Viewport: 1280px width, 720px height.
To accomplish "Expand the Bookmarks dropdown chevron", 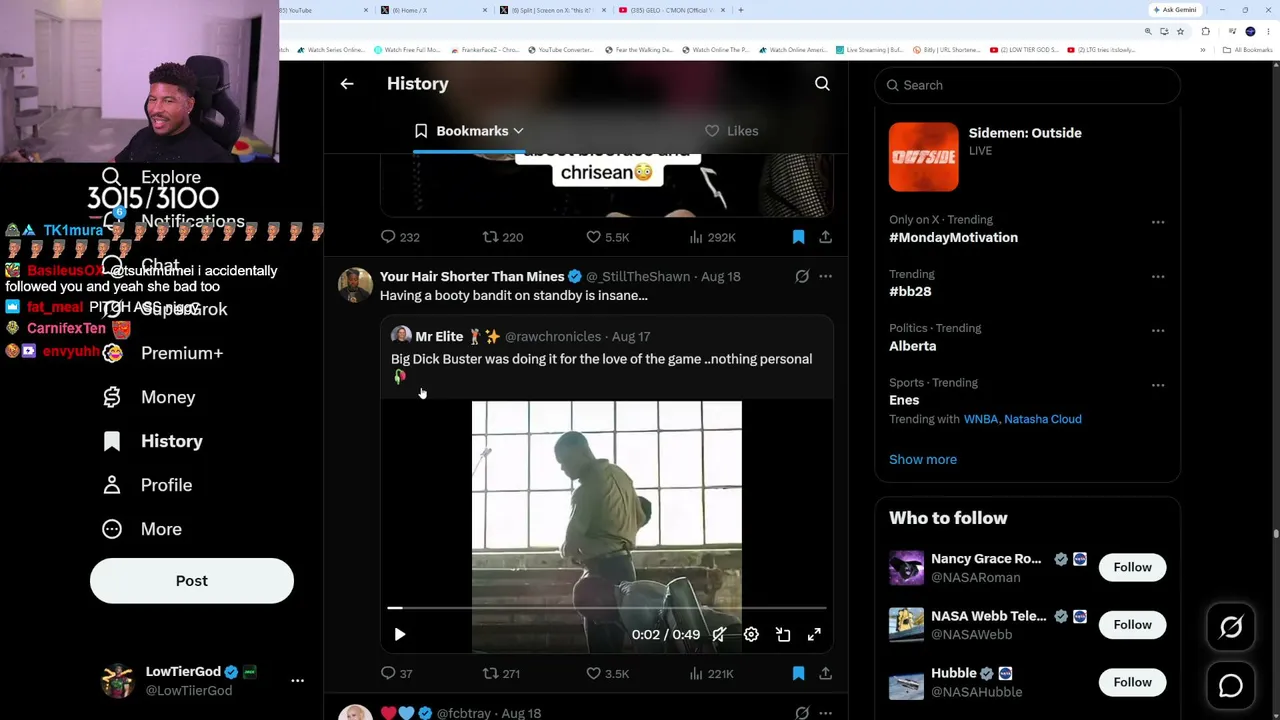I will click(518, 131).
